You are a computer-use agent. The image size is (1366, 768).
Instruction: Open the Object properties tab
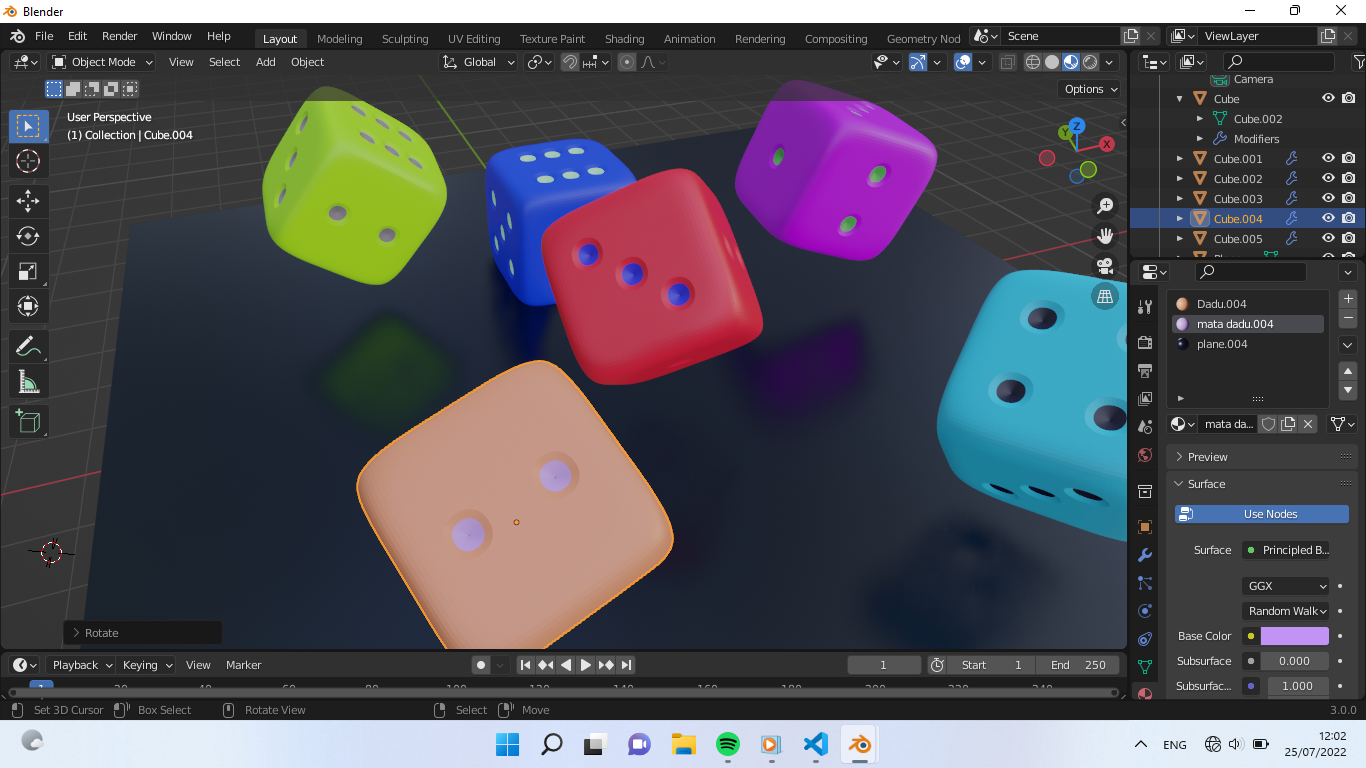(x=1145, y=527)
